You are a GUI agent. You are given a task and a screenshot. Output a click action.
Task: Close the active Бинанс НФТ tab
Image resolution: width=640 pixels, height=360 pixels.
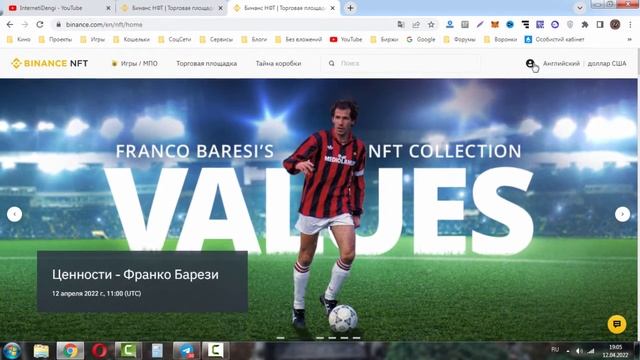click(x=333, y=8)
